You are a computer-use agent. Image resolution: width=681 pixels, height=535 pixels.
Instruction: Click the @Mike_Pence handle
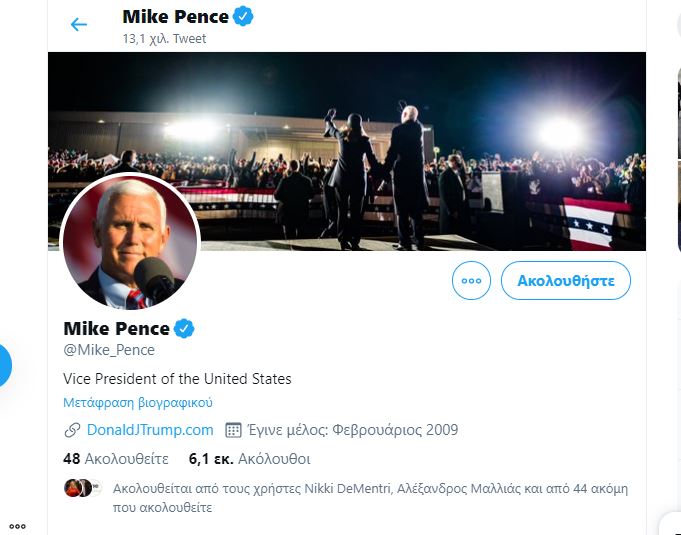109,350
